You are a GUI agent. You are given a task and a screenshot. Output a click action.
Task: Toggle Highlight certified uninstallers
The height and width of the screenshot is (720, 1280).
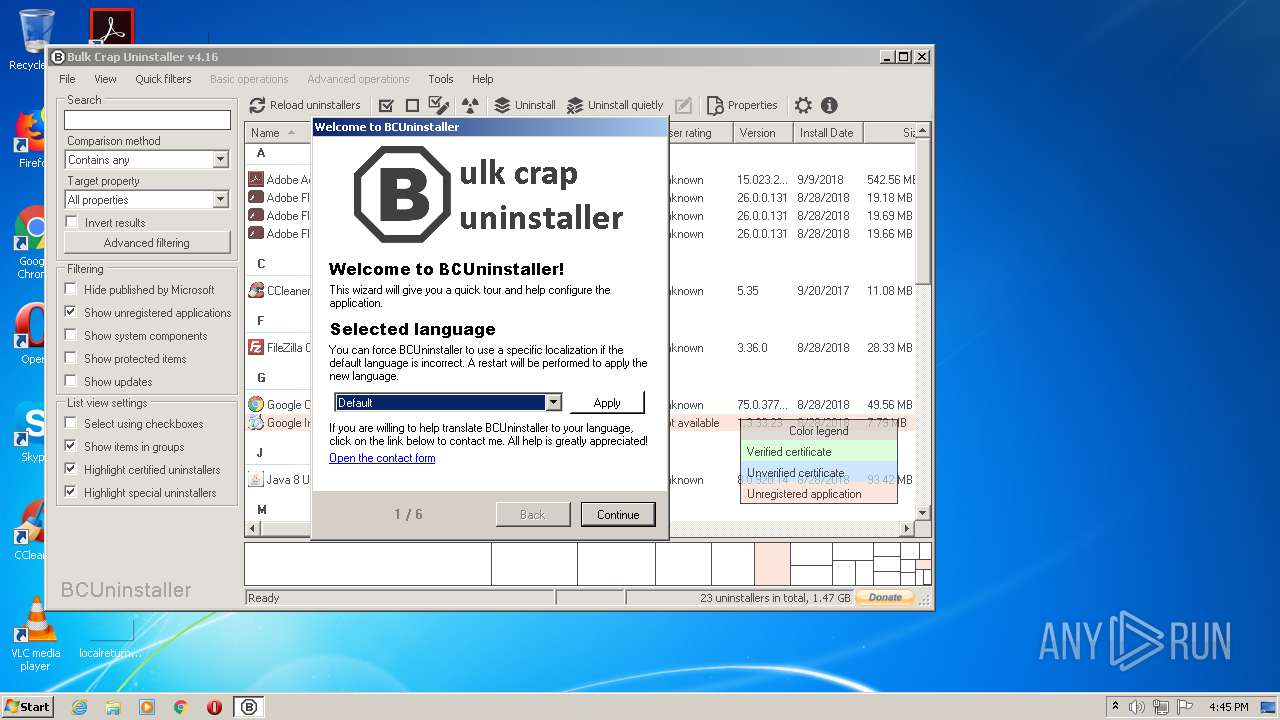tap(71, 469)
